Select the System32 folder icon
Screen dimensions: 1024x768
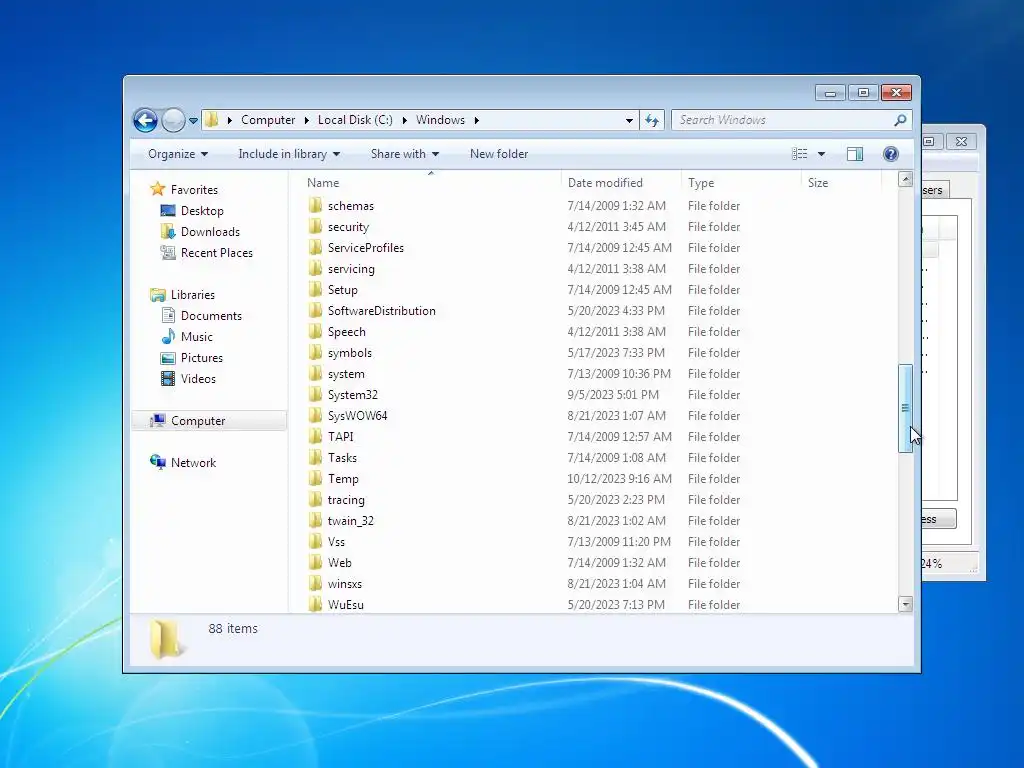[315, 394]
